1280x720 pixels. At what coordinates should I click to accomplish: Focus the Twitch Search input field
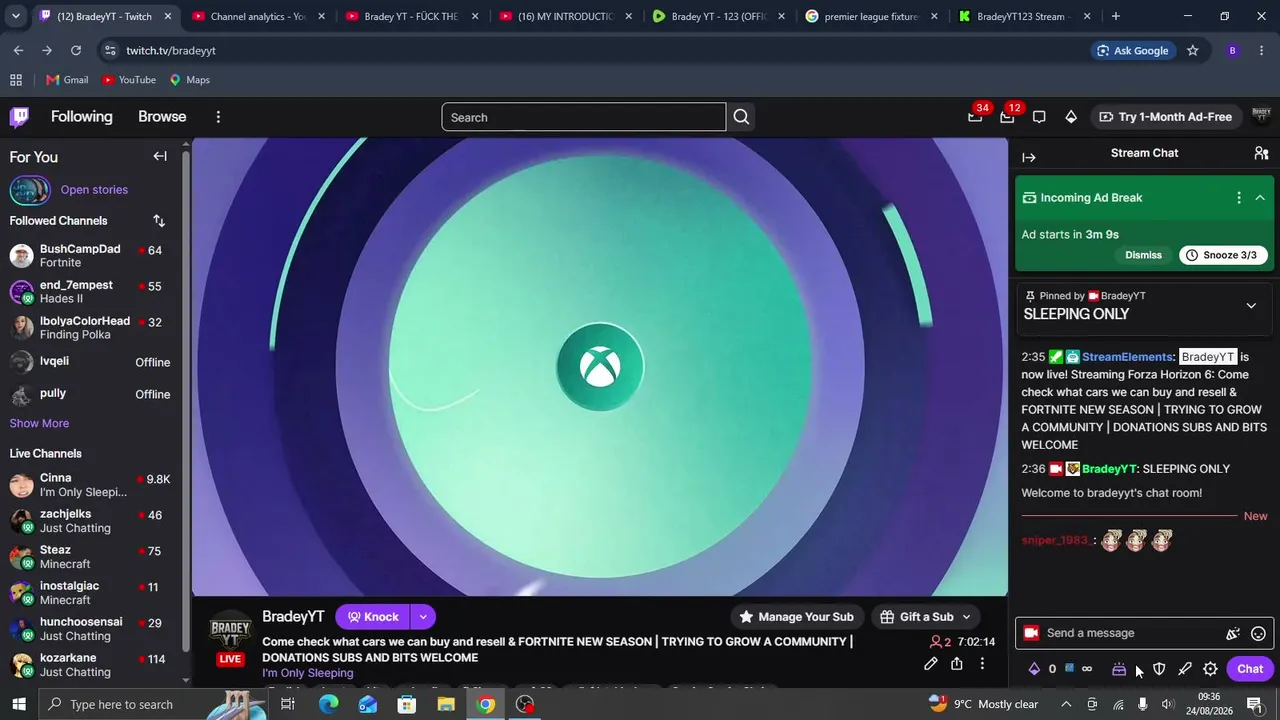[x=584, y=117]
